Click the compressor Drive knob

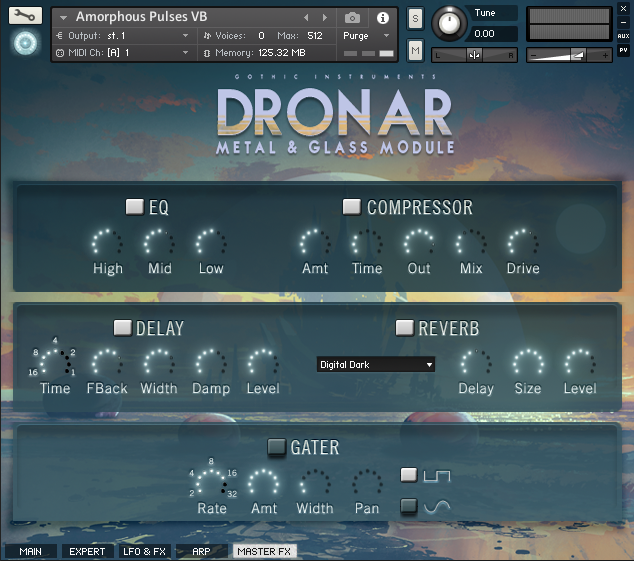[x=523, y=244]
